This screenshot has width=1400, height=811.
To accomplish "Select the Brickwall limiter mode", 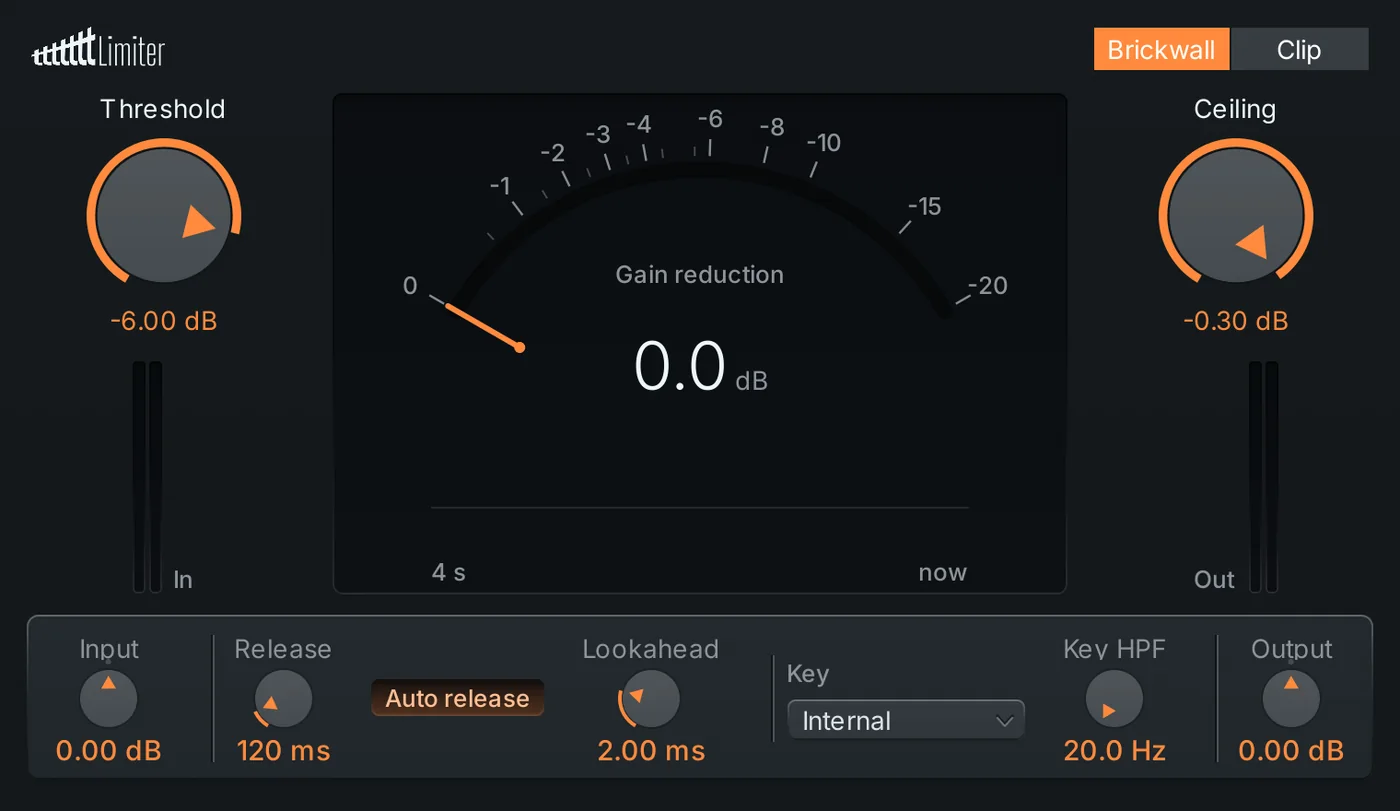I will click(1161, 50).
